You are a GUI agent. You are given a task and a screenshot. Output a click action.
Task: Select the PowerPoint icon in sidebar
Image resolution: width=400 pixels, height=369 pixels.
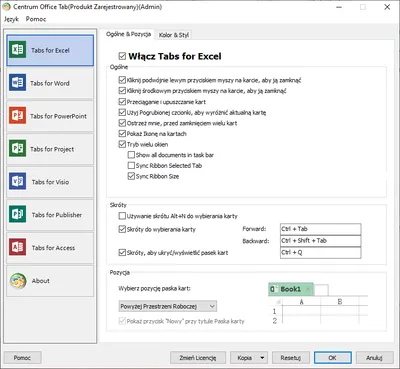click(x=17, y=116)
